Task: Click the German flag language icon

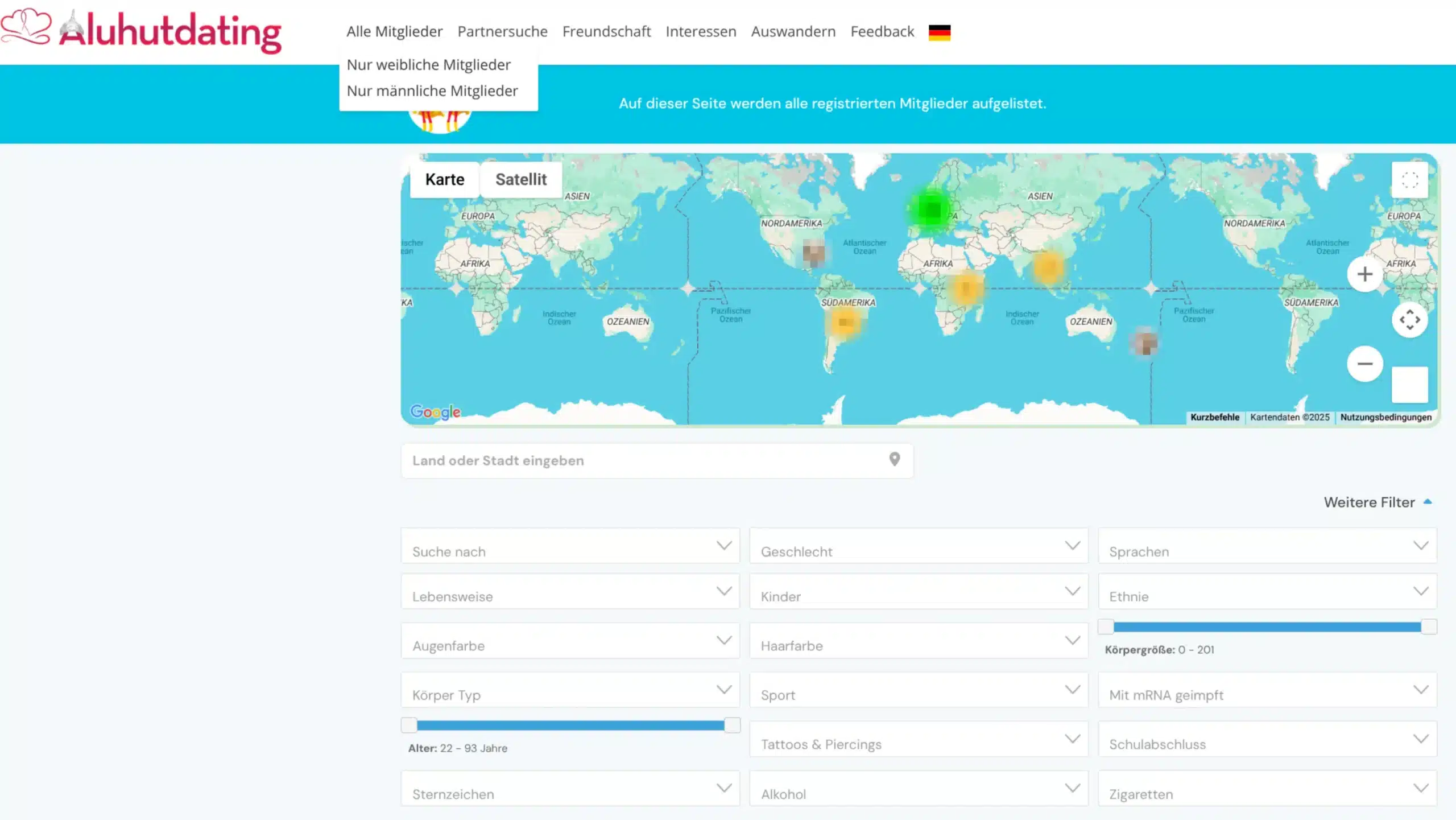Action: tap(939, 32)
